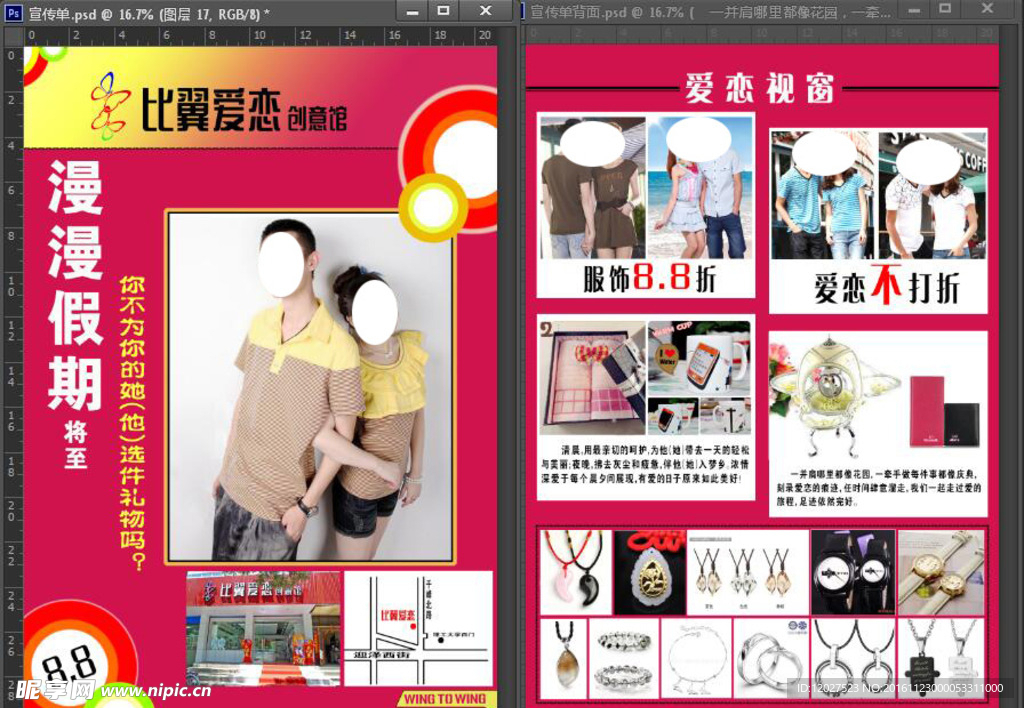Image resolution: width=1024 pixels, height=708 pixels.
Task: Click the 8.8 circle badge
Action: (69, 663)
